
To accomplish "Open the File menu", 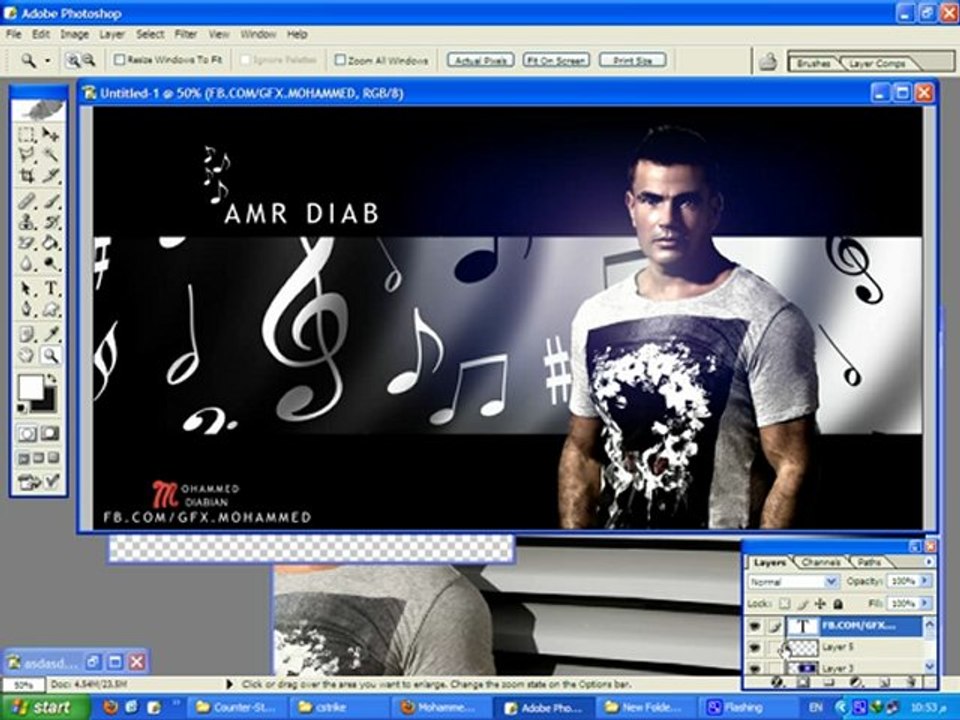I will (13, 34).
